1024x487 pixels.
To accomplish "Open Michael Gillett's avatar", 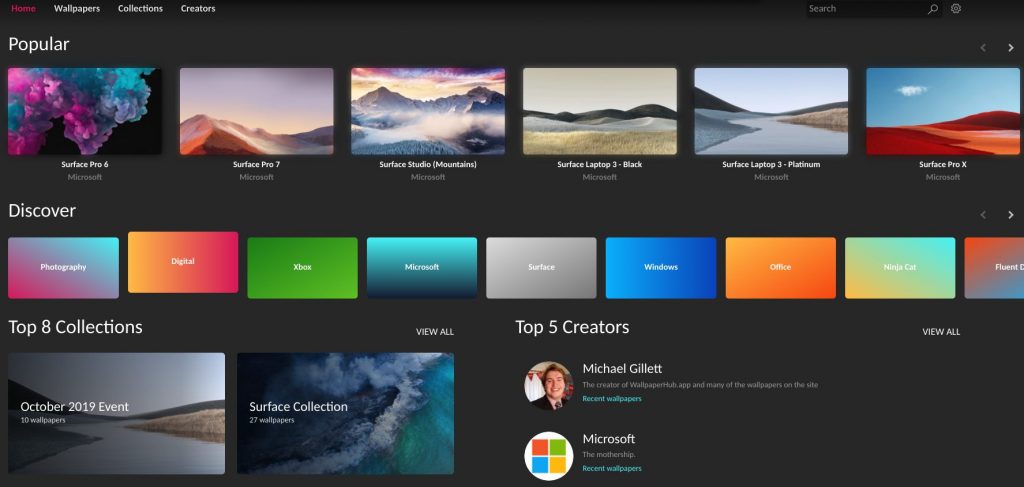I will pos(549,386).
